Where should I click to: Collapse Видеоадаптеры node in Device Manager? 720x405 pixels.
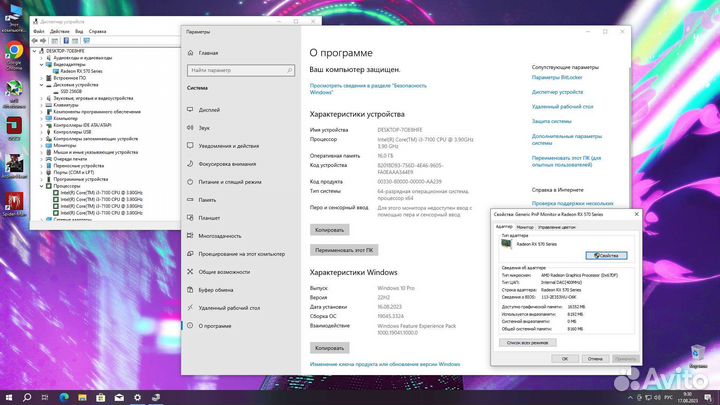pos(41,65)
